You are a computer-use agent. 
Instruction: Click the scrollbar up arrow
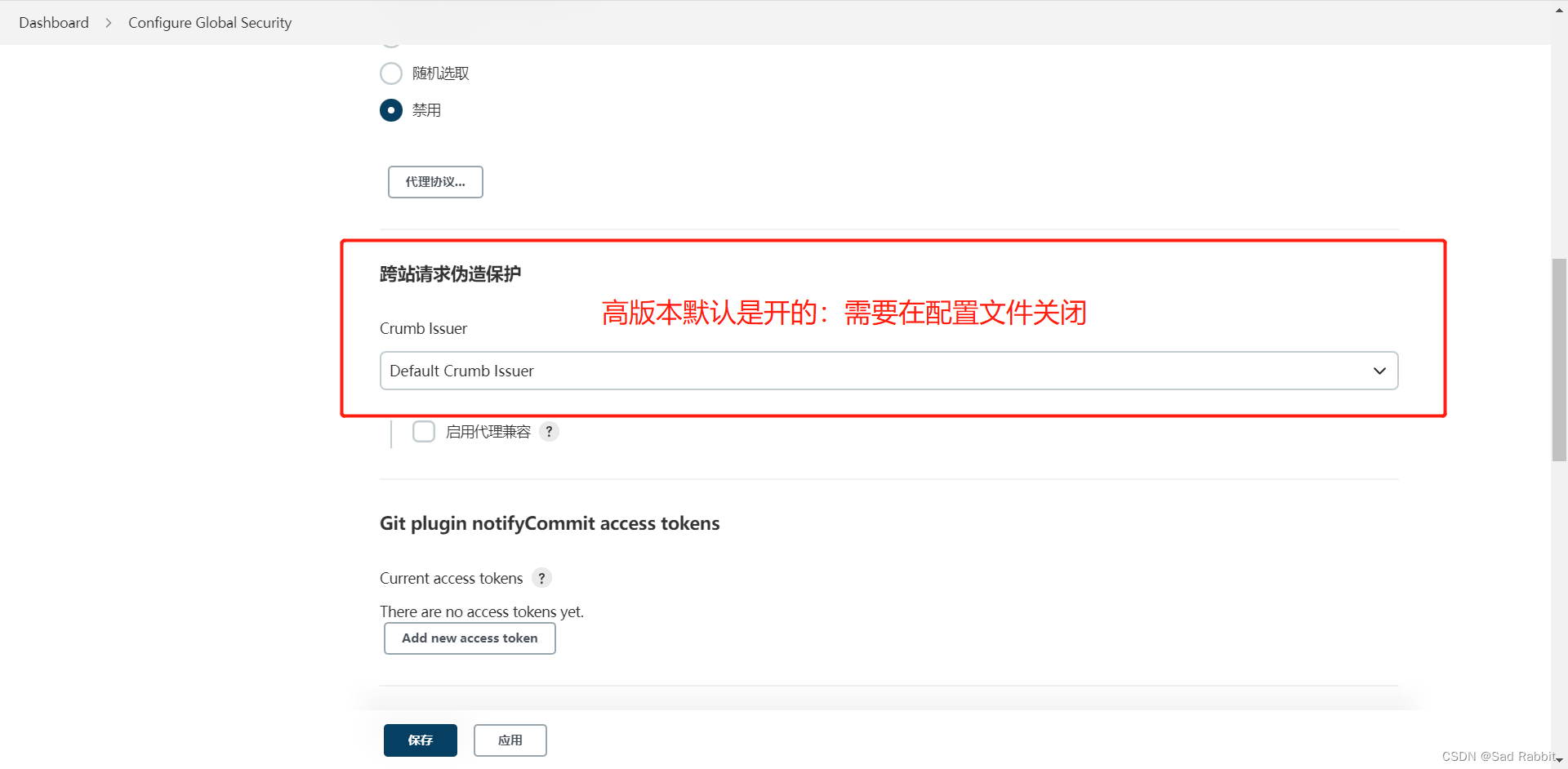point(1558,9)
